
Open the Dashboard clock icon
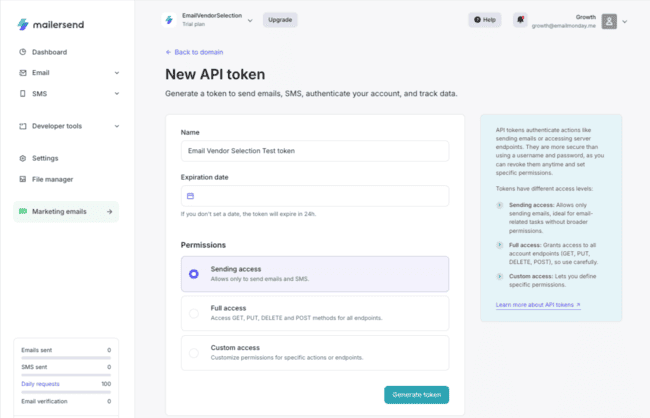[x=23, y=52]
